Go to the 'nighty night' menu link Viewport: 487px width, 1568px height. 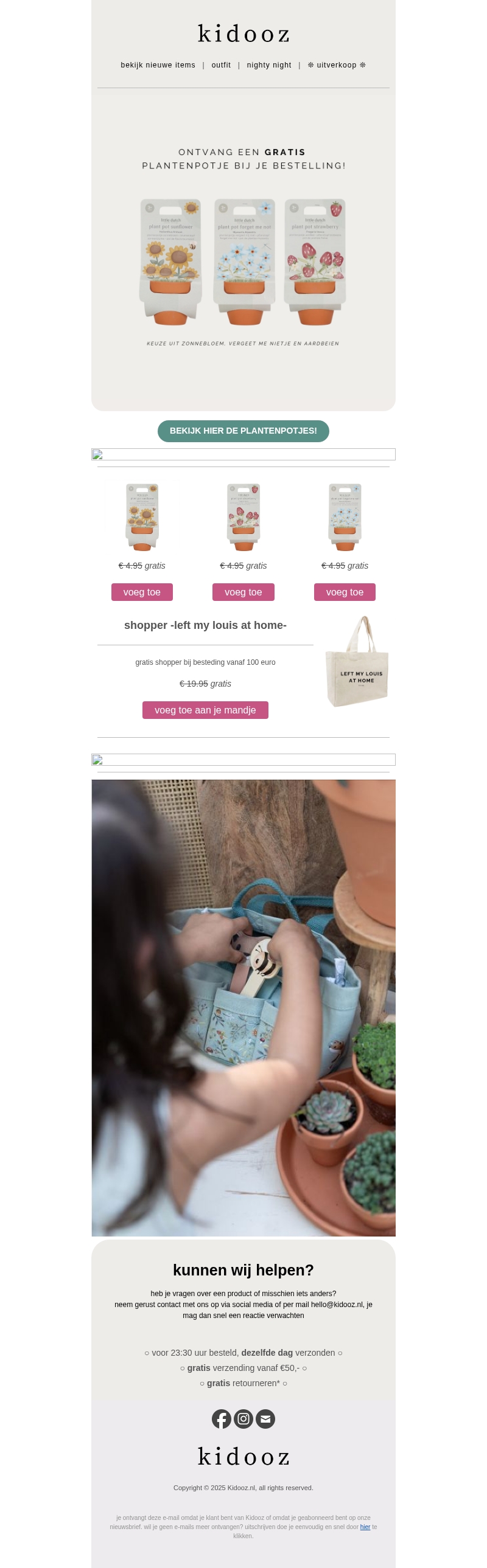(269, 65)
